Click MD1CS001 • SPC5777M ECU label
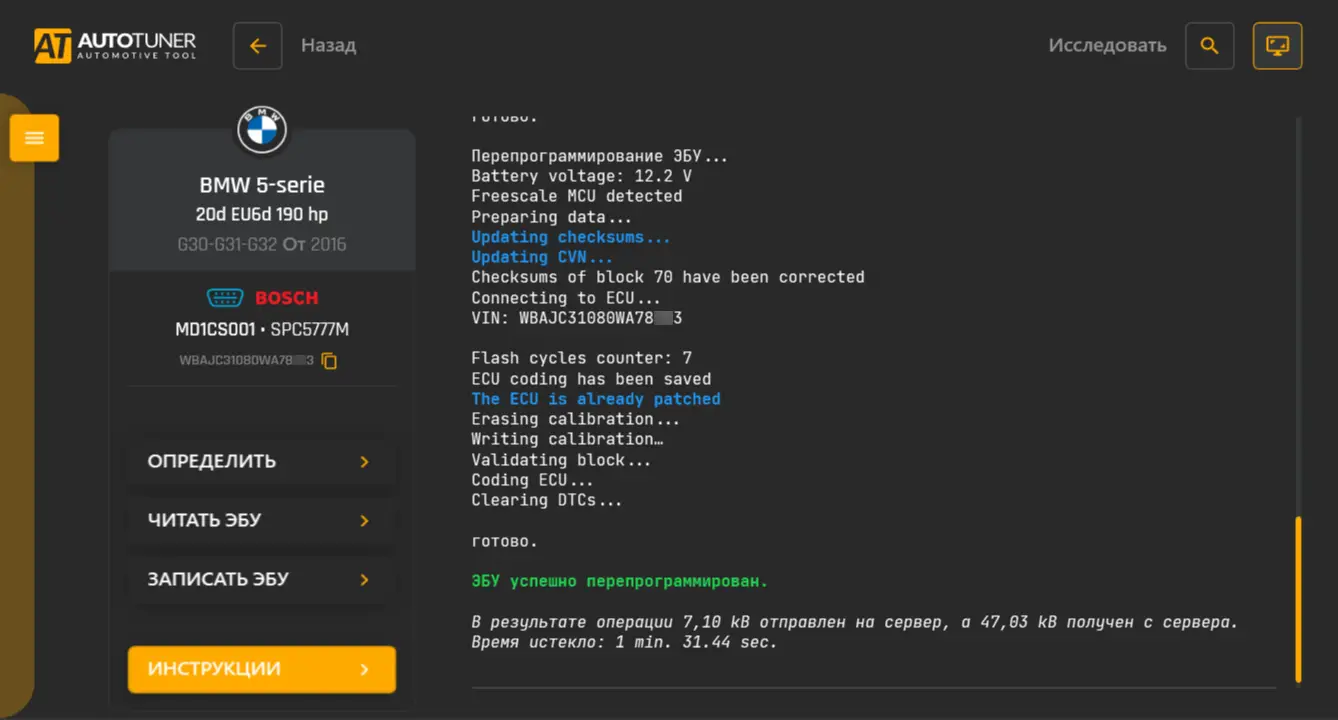This screenshot has height=720, width=1338. pyautogui.click(x=262, y=330)
